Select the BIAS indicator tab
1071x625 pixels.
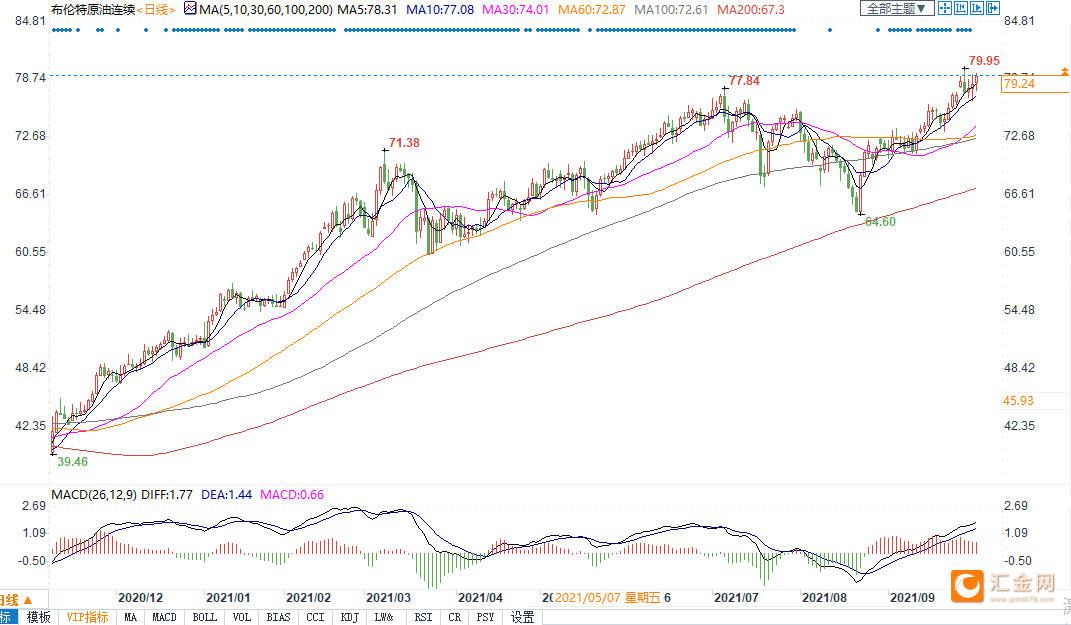point(278,617)
